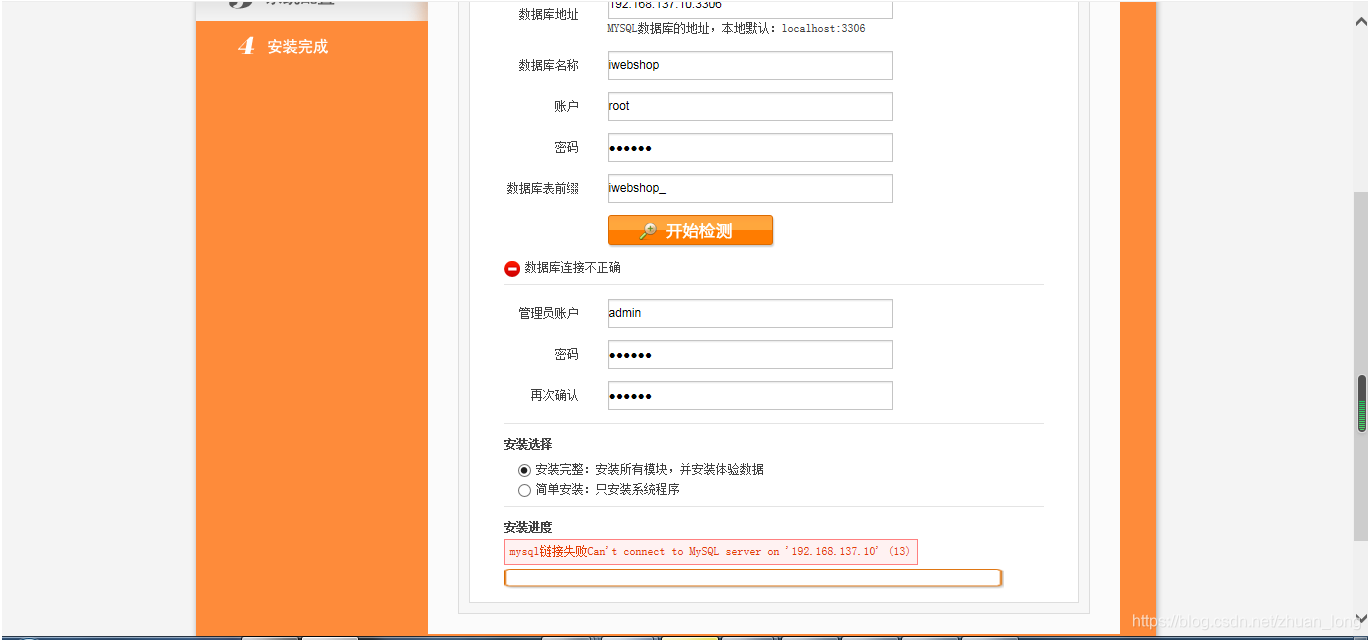Click the 数据库表前缀 field showing iwebshop_
The image size is (1370, 640).
[x=749, y=188]
